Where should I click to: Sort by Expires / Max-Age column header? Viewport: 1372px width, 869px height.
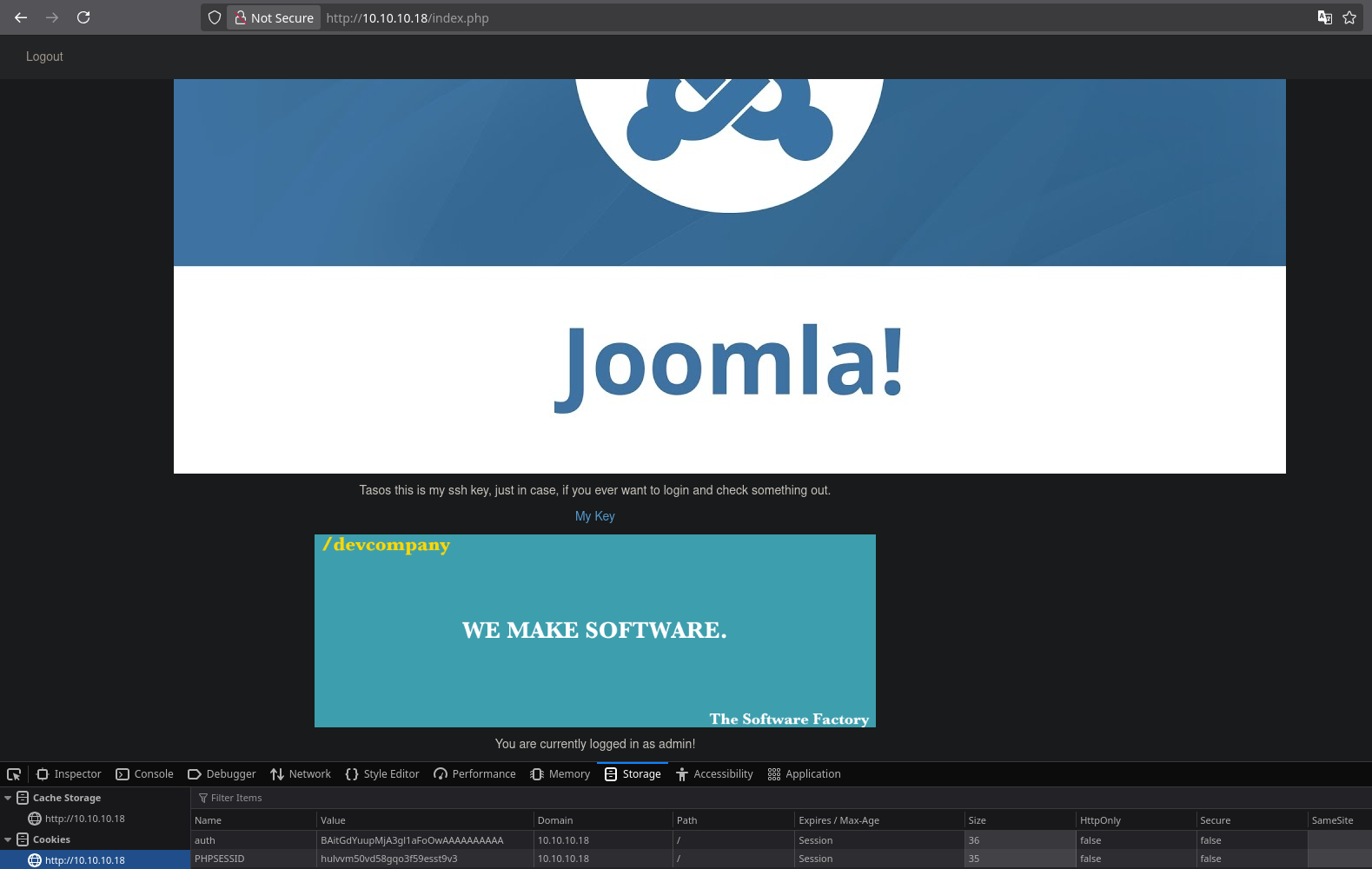point(879,820)
